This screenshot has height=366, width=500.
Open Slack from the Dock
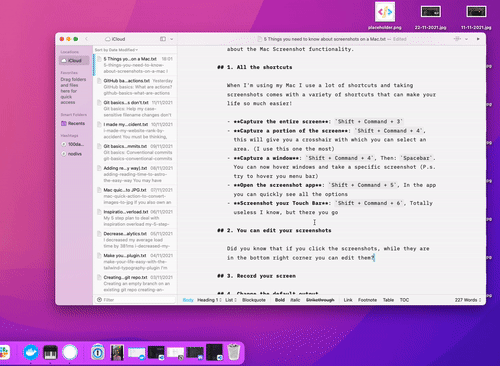coord(5,352)
